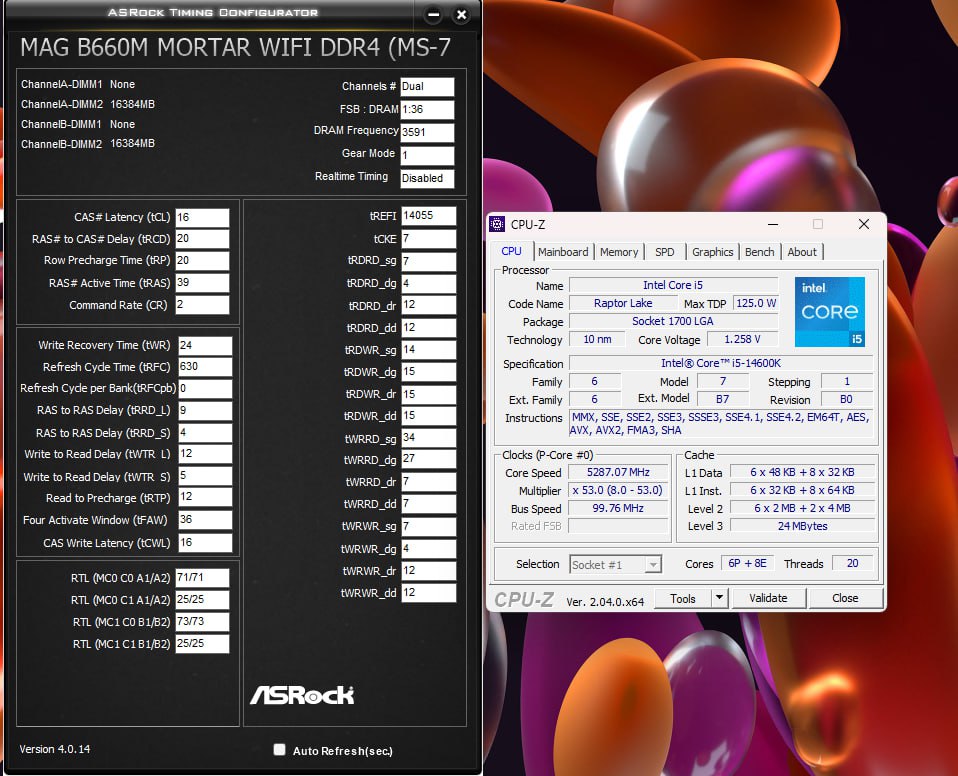
Task: Switch to the SPD tab
Action: point(665,252)
